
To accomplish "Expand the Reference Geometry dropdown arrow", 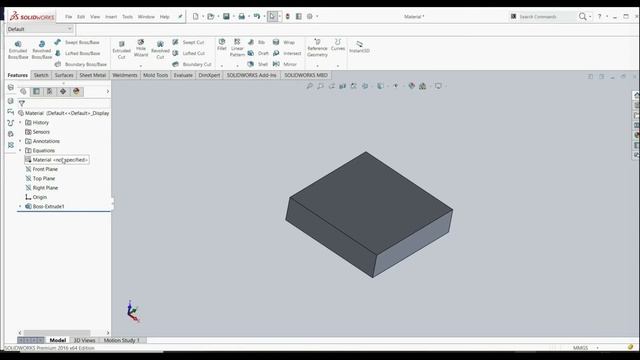I will (x=317, y=65).
